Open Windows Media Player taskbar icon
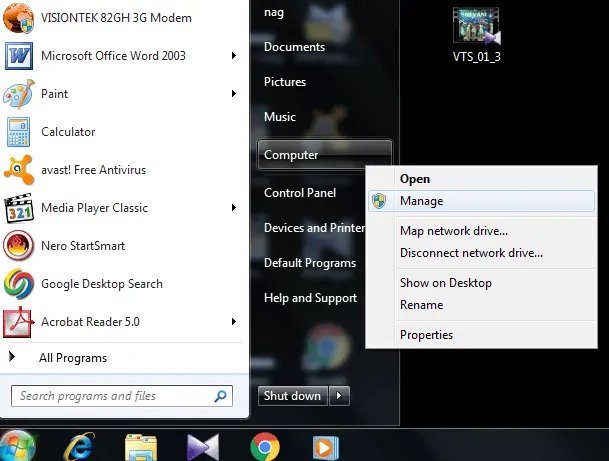Viewport: 609px width, 461px height. click(x=326, y=448)
